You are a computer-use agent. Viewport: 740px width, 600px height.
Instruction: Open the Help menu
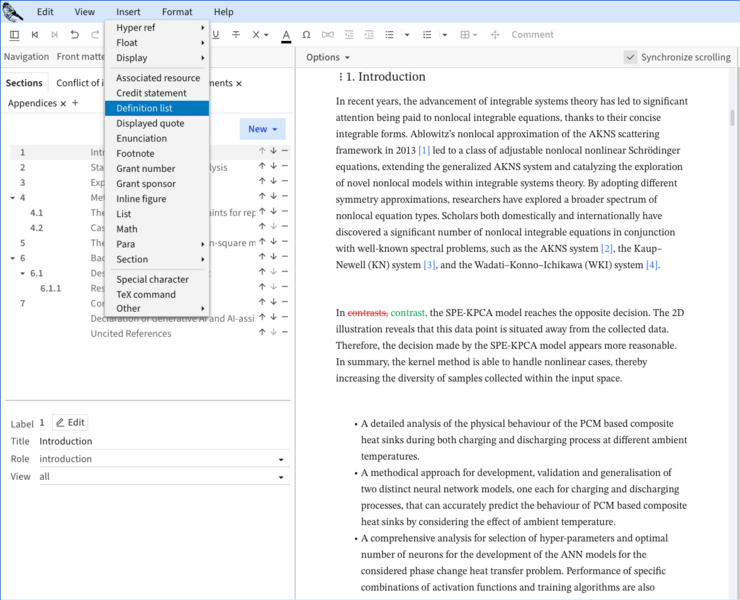[x=224, y=12]
